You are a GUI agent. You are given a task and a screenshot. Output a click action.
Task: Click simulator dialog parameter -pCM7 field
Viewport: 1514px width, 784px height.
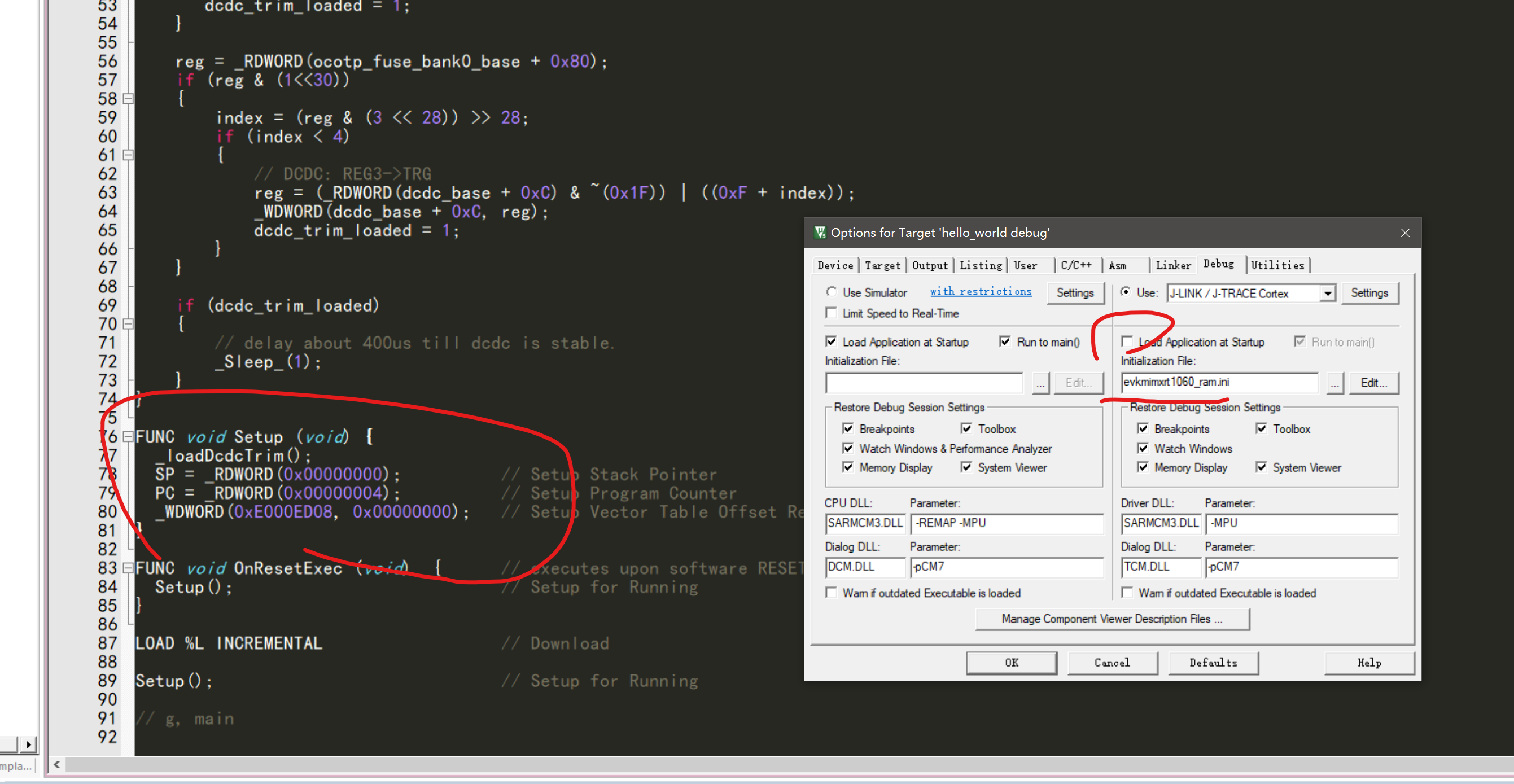click(x=1007, y=567)
